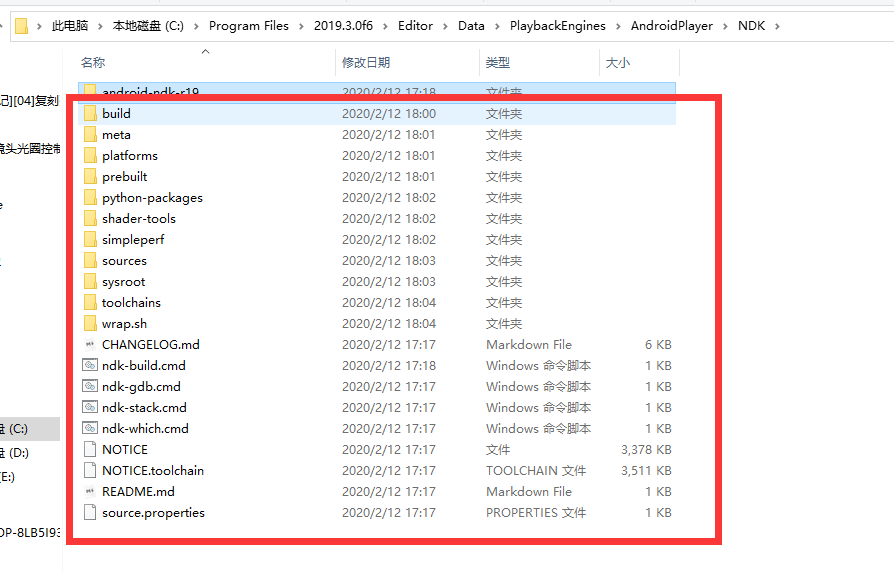
Task: Click the ndk-build.cmd script icon
Action: [x=90, y=365]
